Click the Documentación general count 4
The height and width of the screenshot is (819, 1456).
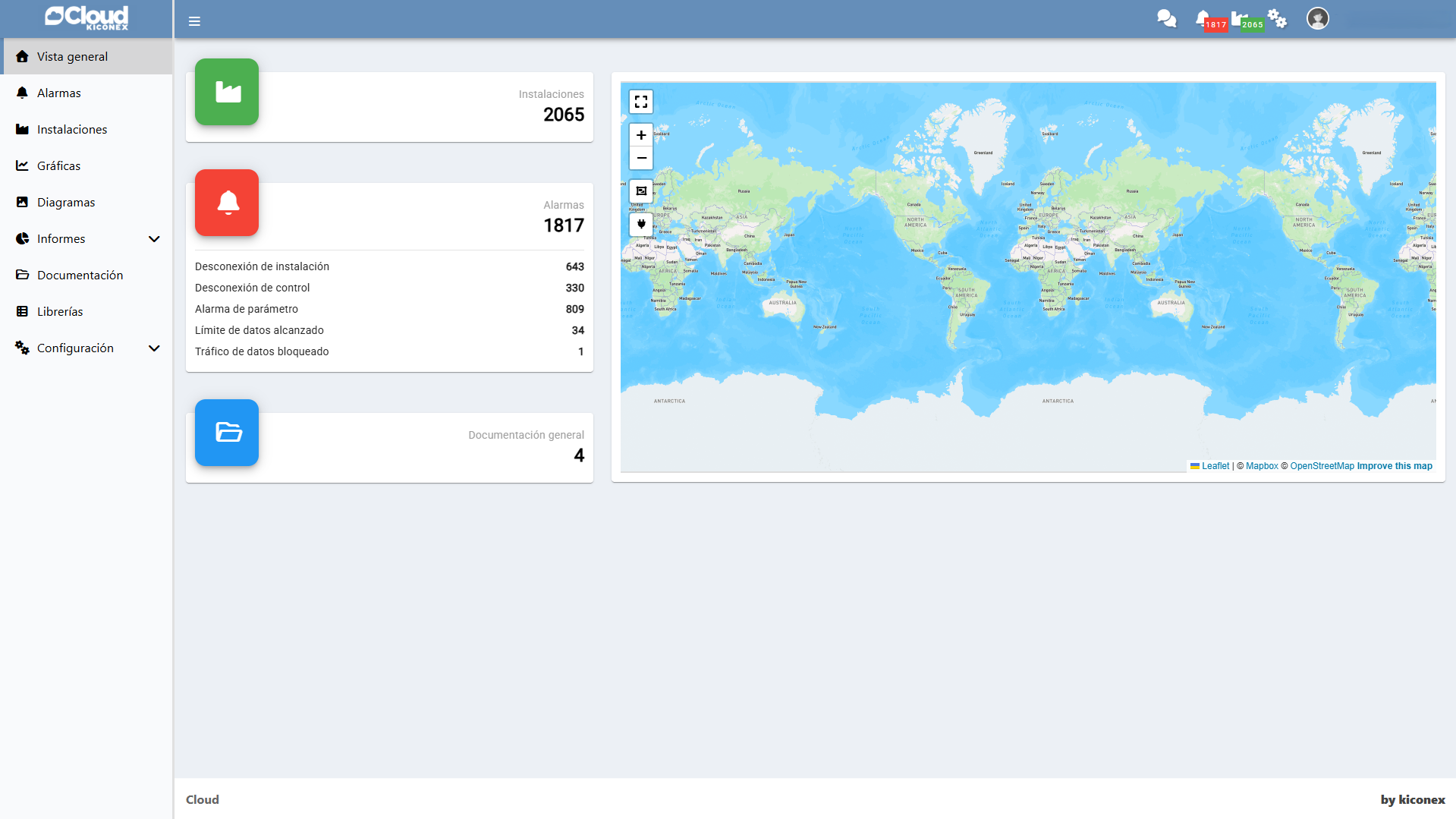(x=579, y=455)
